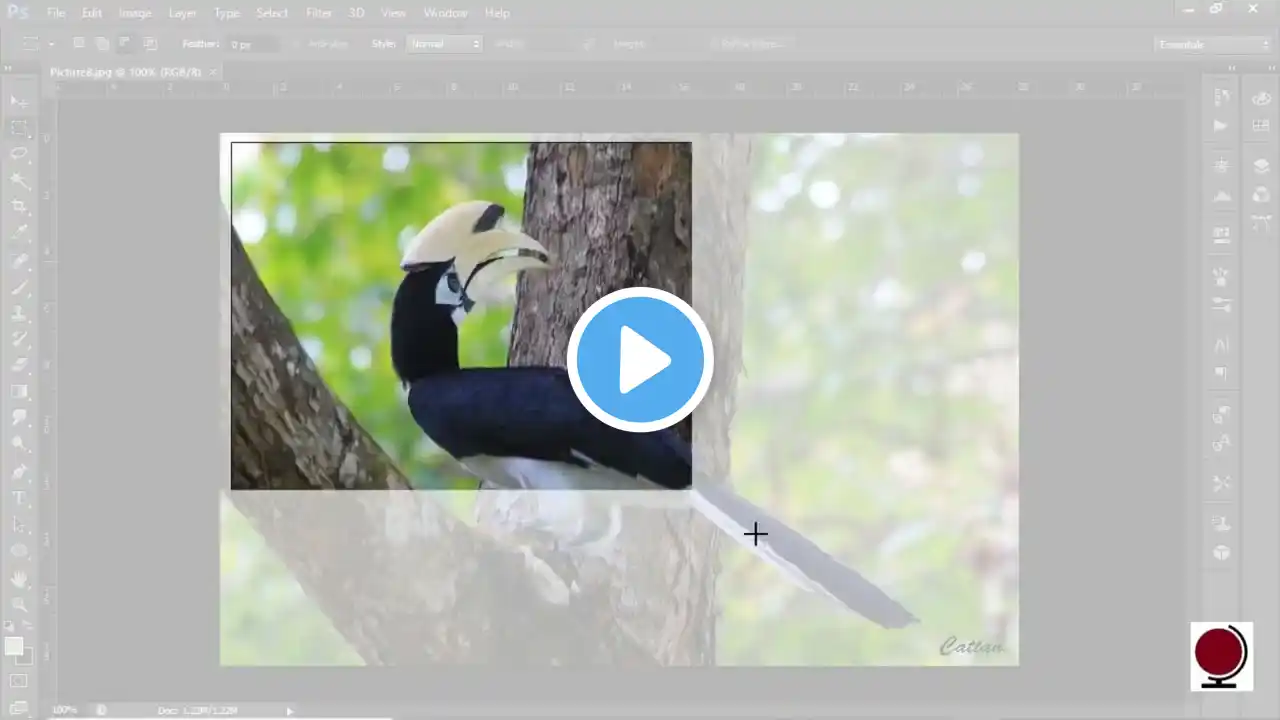Select the Move tool
The height and width of the screenshot is (720, 1280).
coord(19,102)
